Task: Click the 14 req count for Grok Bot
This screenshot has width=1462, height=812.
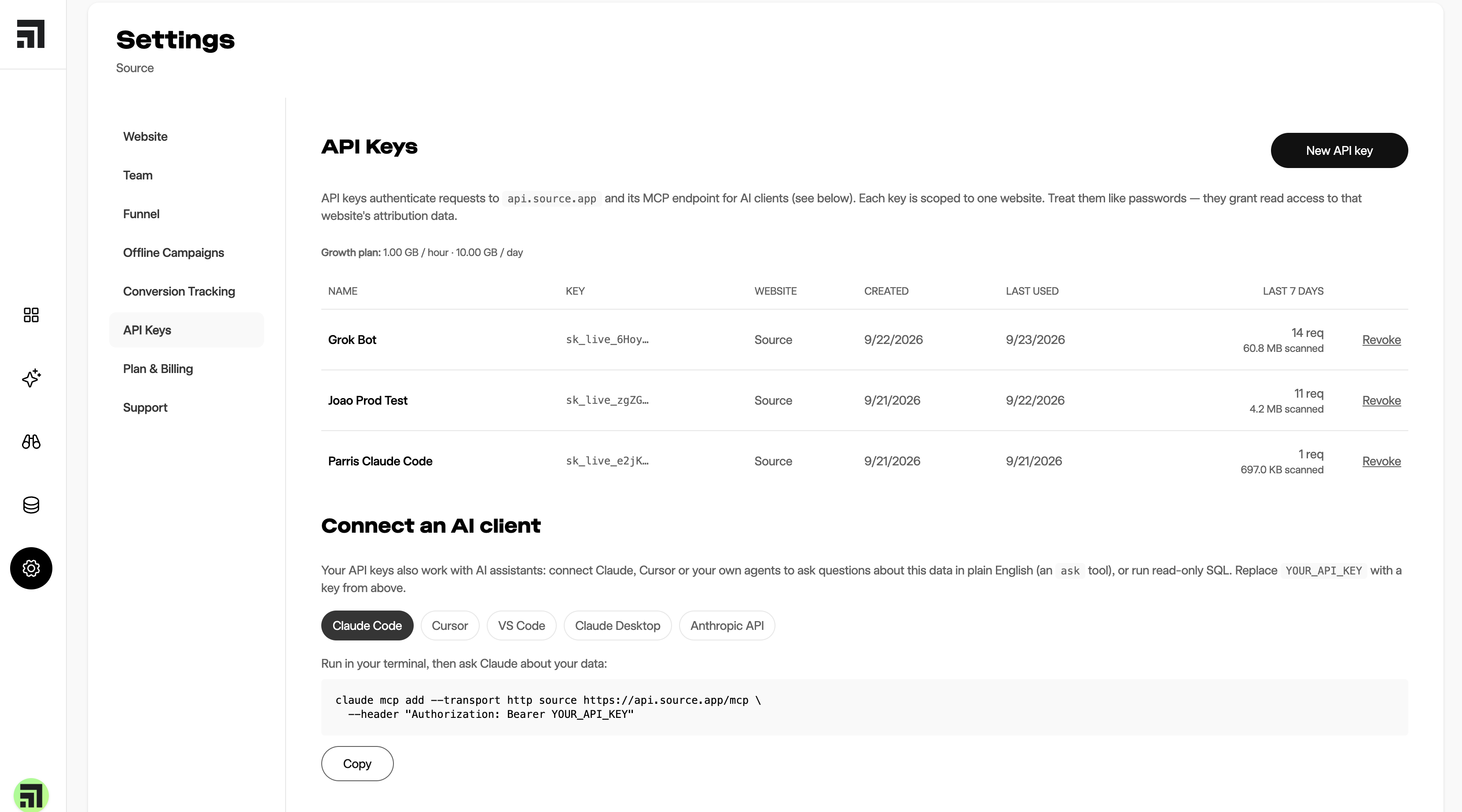Action: pos(1307,333)
